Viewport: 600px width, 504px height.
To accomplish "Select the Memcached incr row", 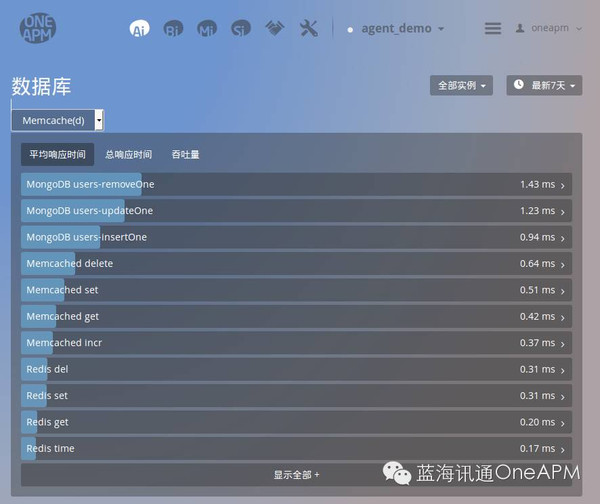I will click(x=297, y=343).
